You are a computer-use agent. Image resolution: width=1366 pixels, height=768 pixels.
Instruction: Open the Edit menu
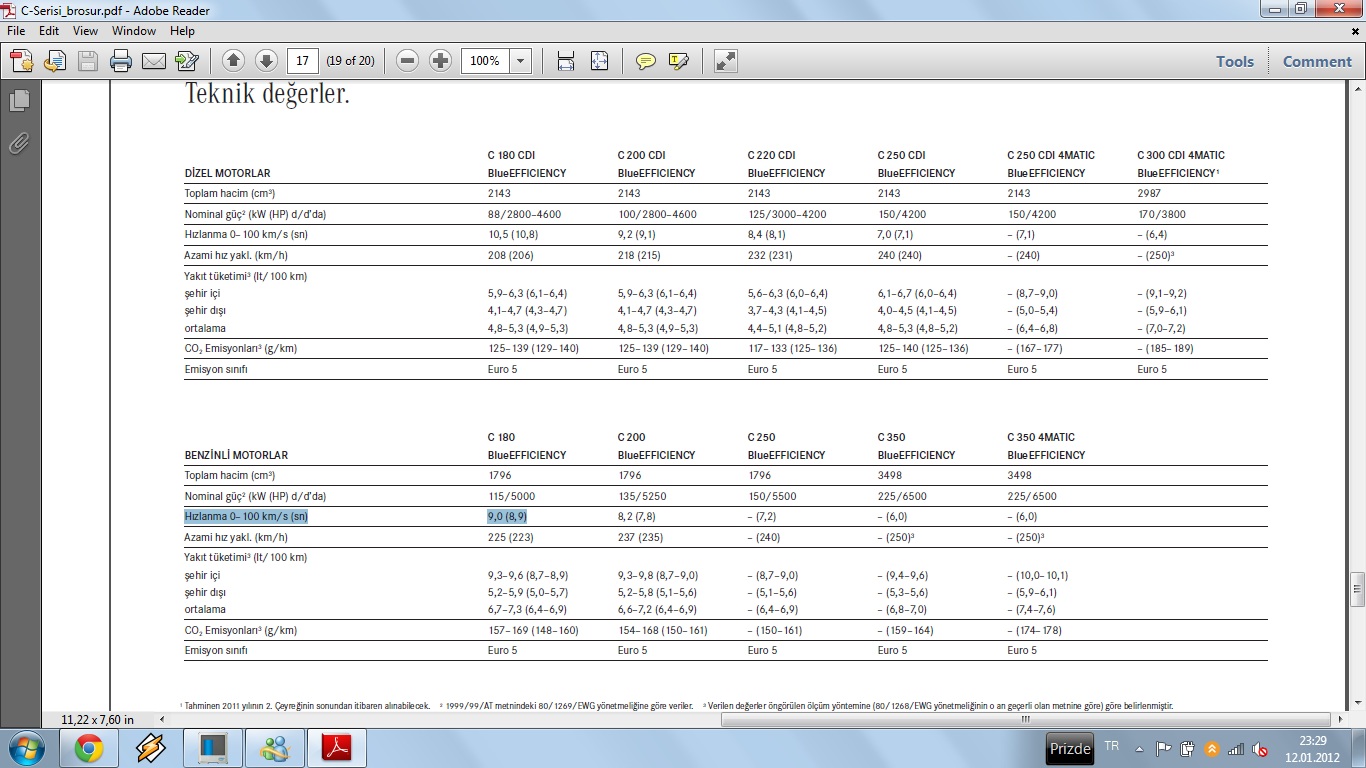click(49, 31)
